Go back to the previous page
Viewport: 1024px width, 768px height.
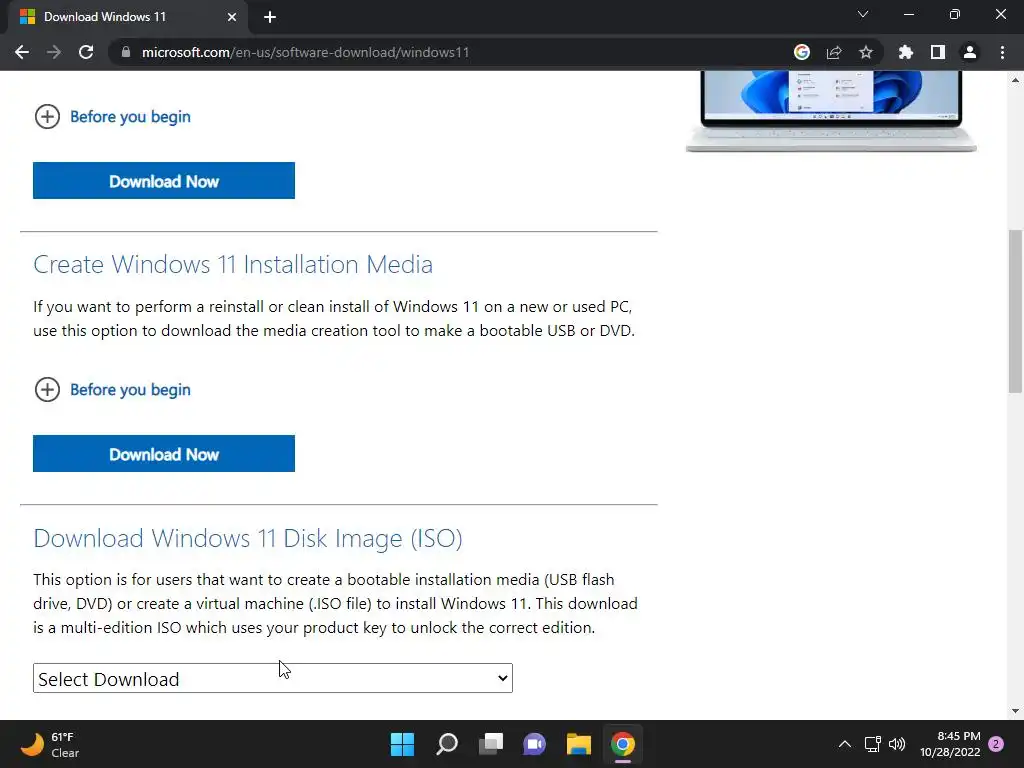click(22, 52)
